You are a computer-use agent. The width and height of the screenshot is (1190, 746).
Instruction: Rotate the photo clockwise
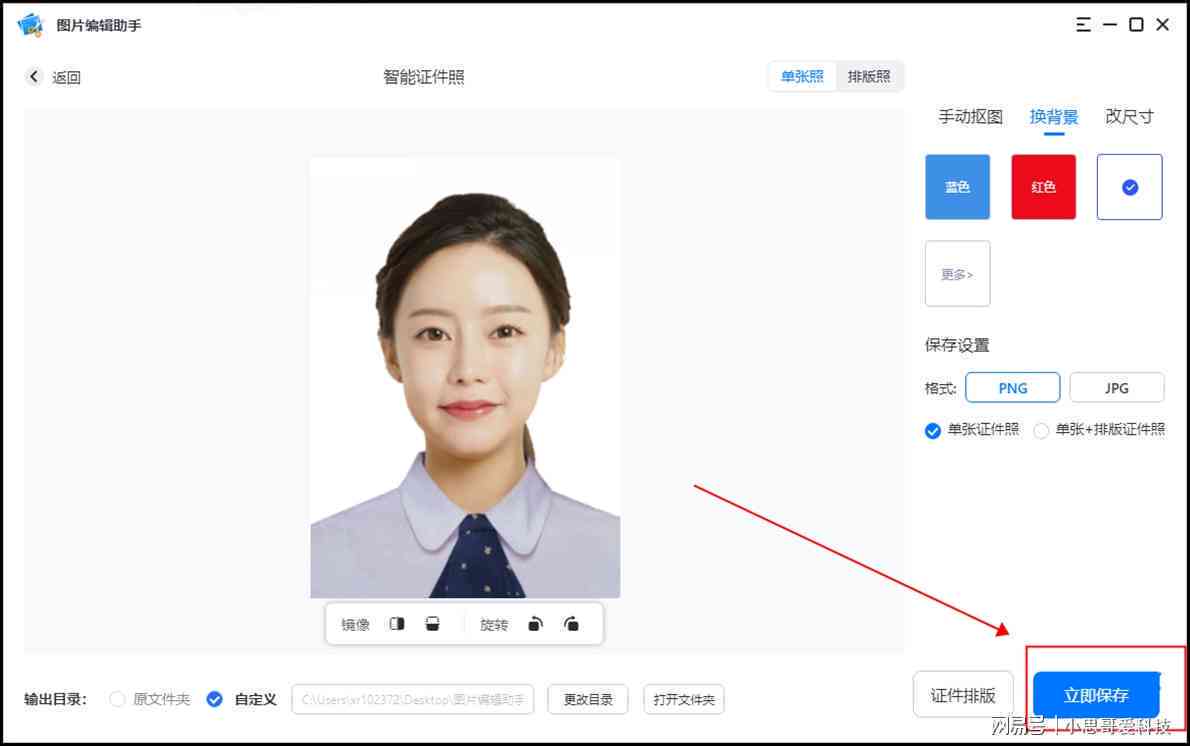coord(571,624)
